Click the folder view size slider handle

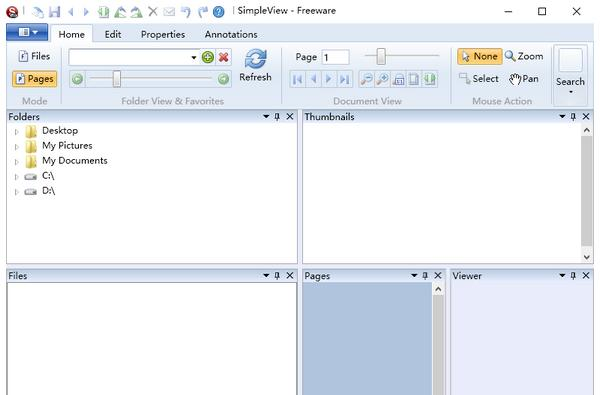[117, 79]
